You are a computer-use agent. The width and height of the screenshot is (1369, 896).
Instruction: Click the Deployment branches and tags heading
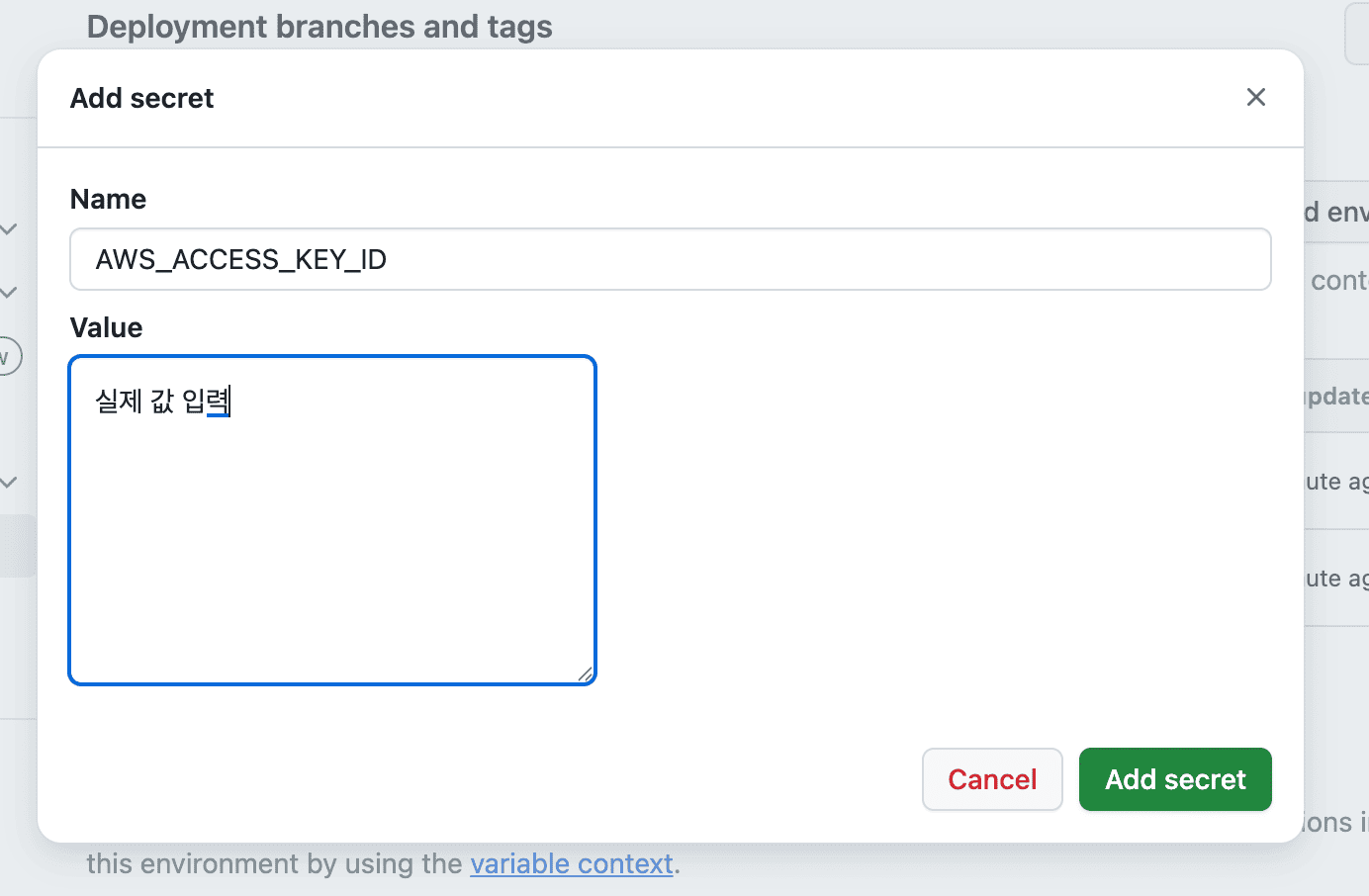(x=319, y=27)
